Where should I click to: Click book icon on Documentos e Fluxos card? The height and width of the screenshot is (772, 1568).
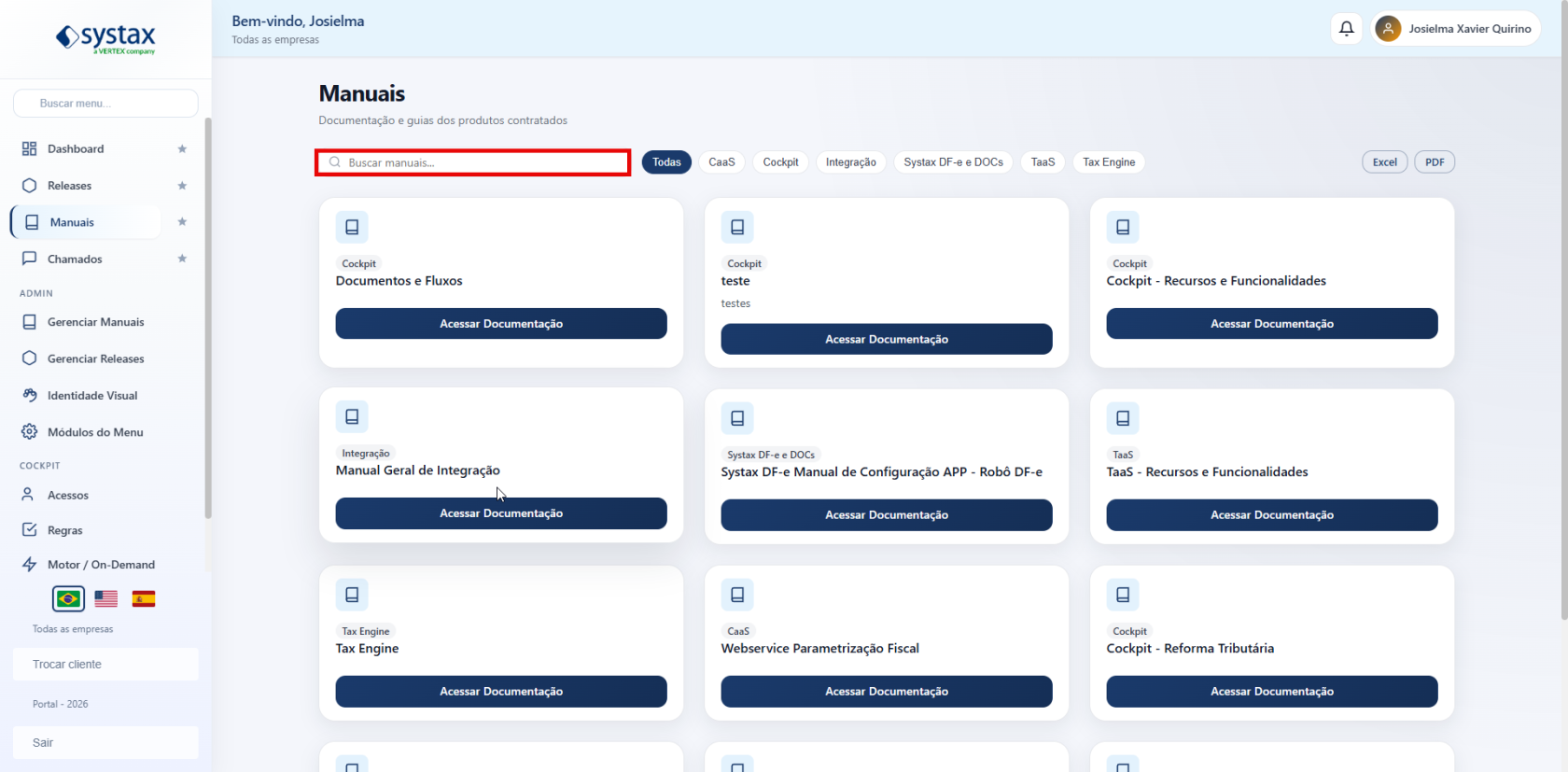click(x=352, y=227)
